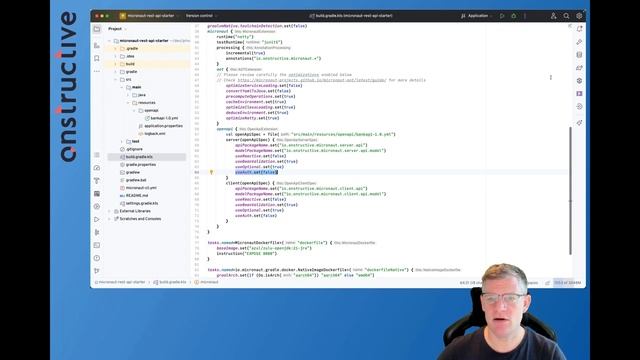This screenshot has width=640, height=360.
Task: Open the Git tool window at strip bottom
Action: pos(97,271)
